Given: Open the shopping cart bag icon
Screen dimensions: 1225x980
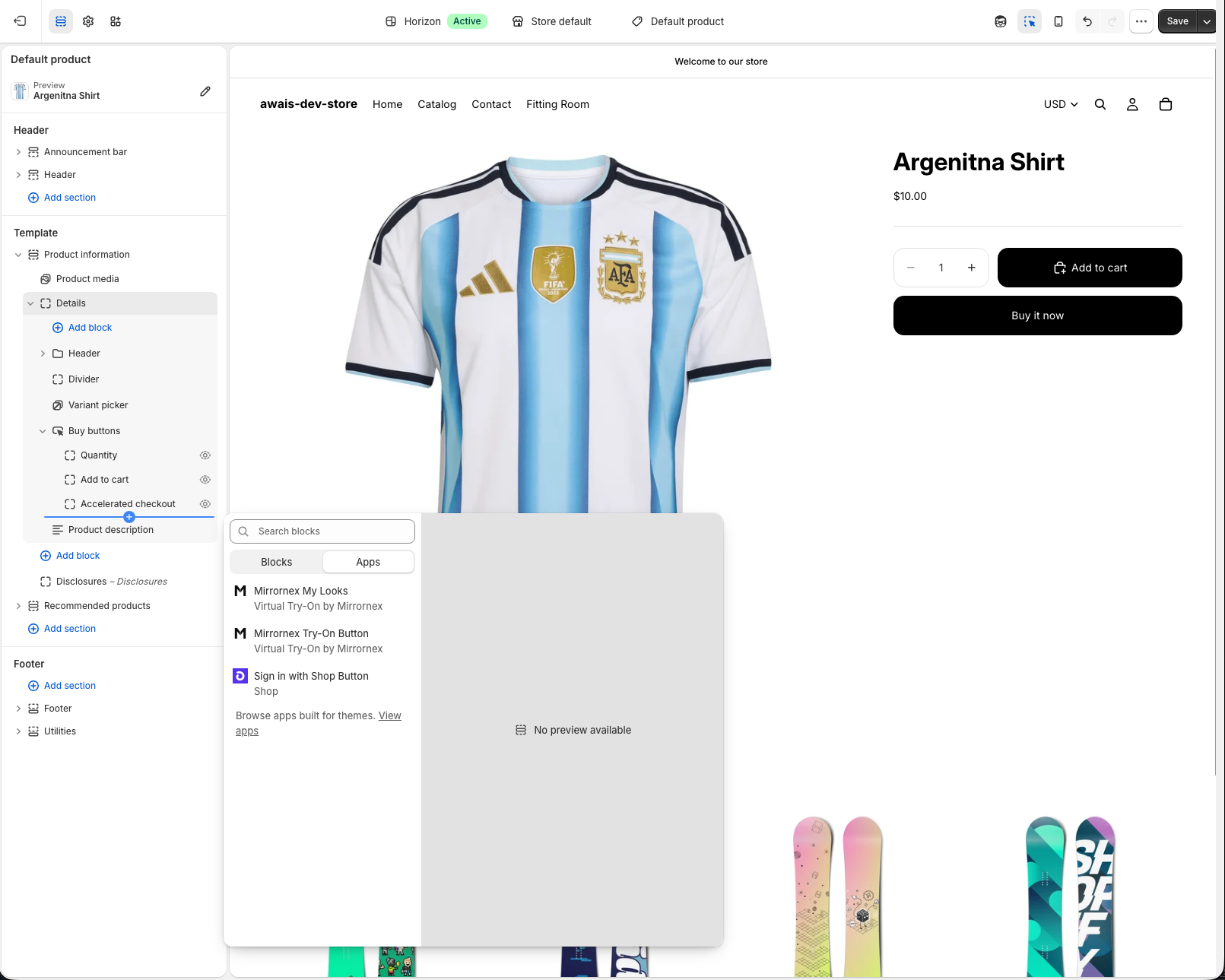Looking at the screenshot, I should pyautogui.click(x=1166, y=104).
